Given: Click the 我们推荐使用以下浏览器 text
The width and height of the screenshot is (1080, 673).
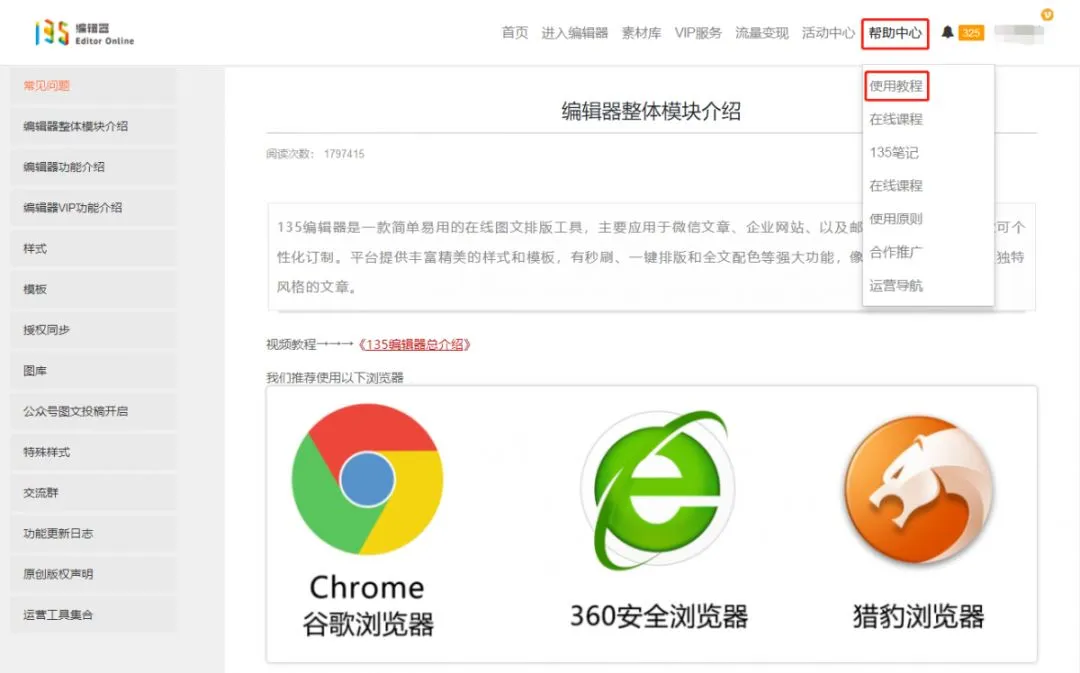Looking at the screenshot, I should click(335, 377).
